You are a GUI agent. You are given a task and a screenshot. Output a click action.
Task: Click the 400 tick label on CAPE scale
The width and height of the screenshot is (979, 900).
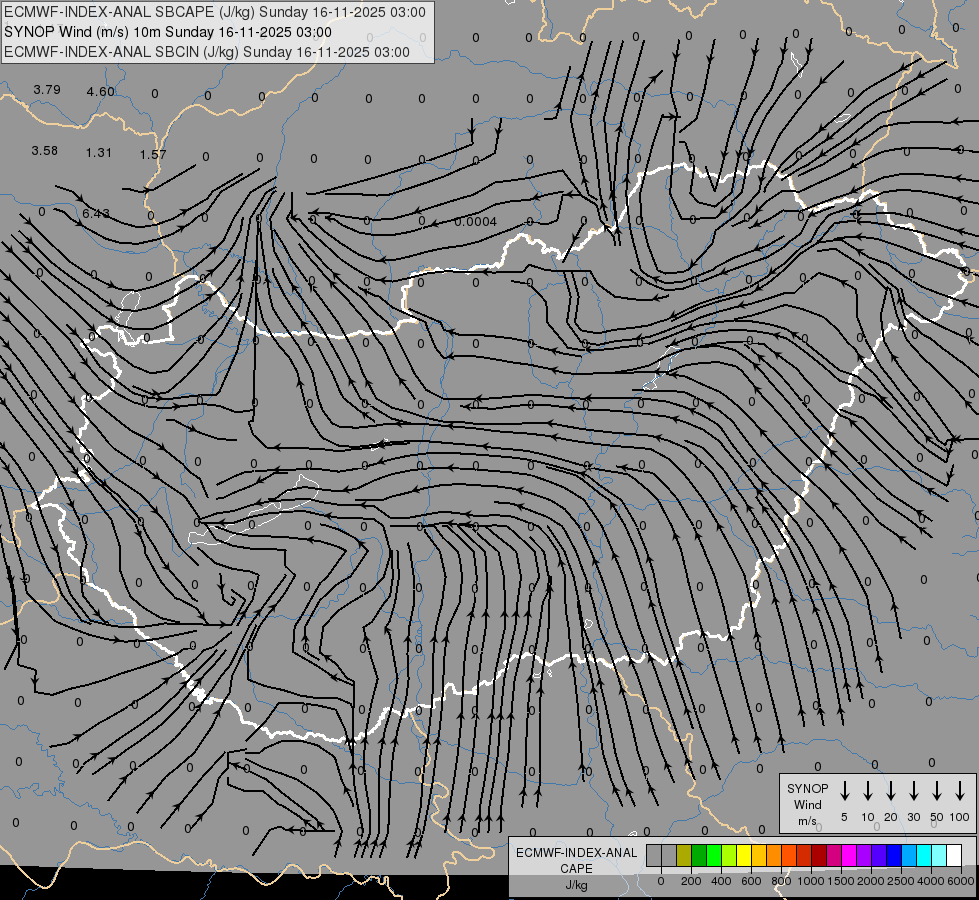tap(721, 881)
